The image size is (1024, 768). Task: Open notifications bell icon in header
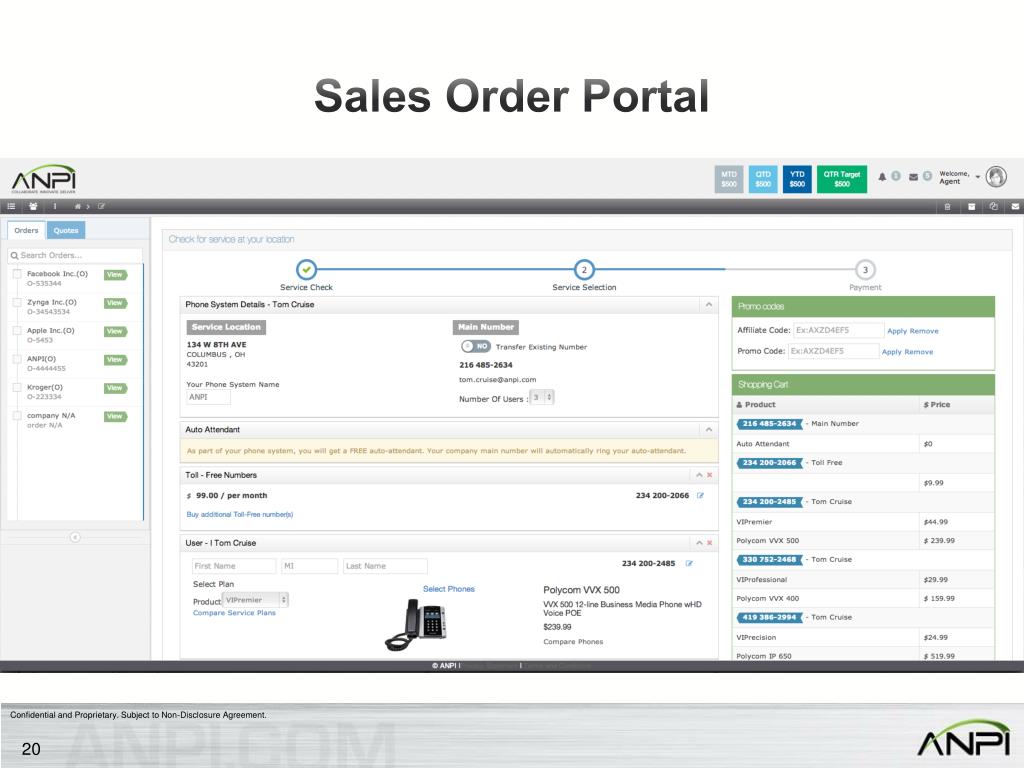tap(882, 177)
